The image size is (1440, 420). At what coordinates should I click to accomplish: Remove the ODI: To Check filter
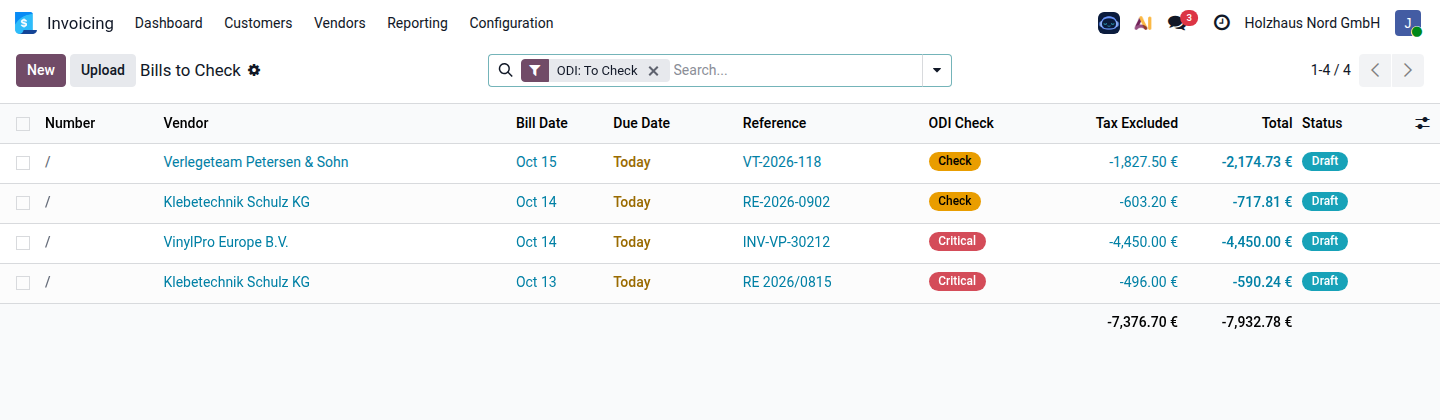tap(653, 70)
